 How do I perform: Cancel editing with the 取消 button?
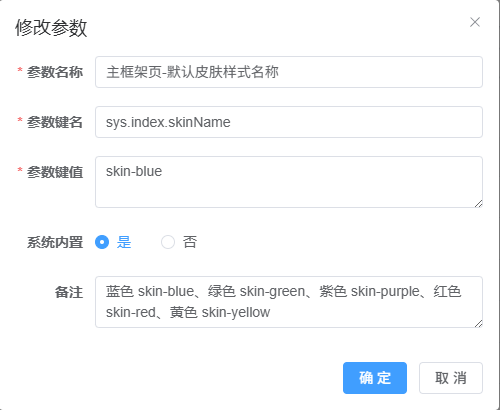451,378
